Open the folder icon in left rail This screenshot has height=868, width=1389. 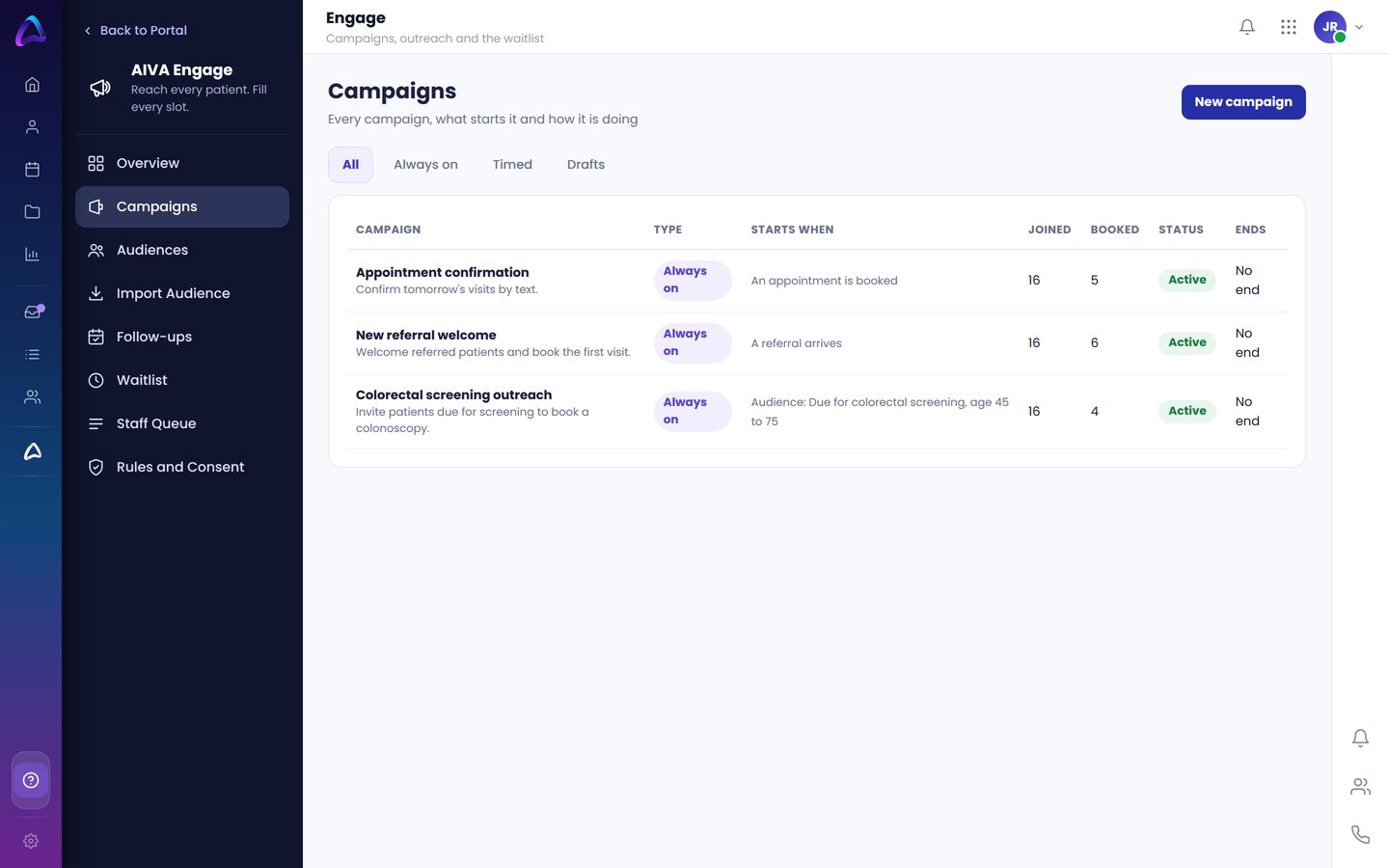tap(32, 212)
